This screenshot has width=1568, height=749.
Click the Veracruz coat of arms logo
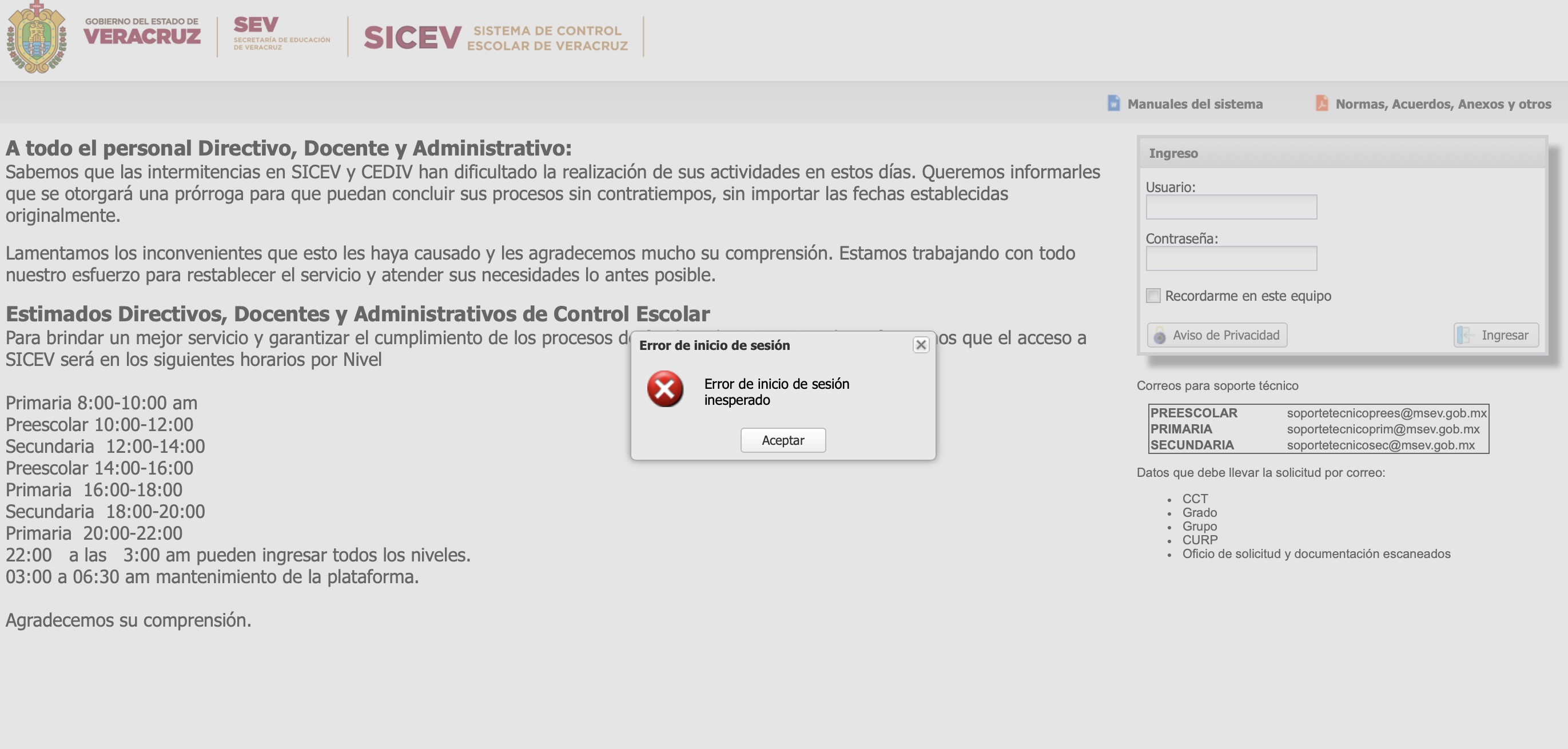[x=37, y=38]
